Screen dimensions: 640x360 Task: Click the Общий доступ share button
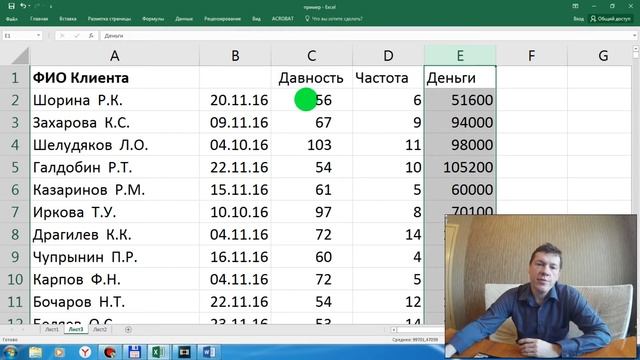coord(611,19)
